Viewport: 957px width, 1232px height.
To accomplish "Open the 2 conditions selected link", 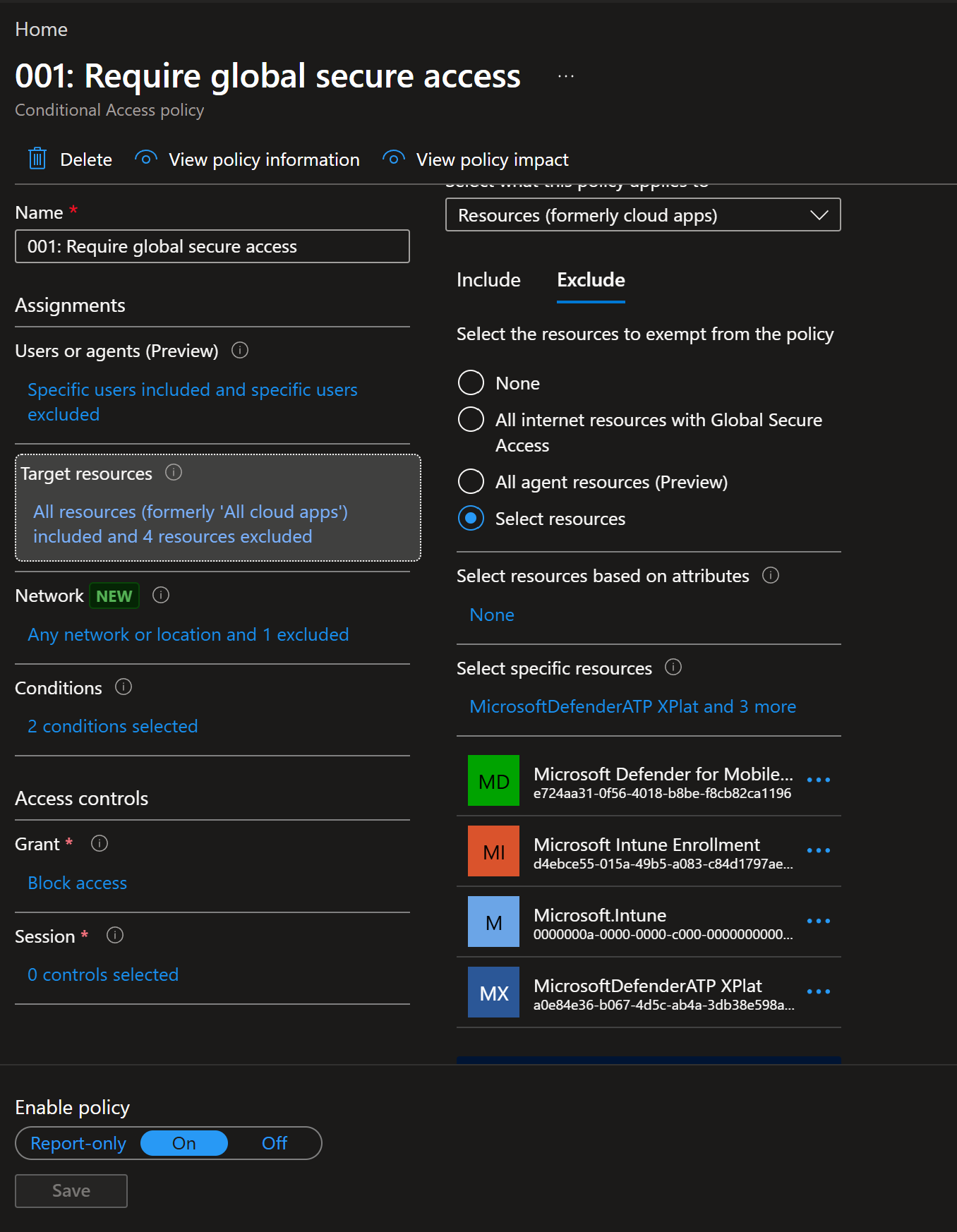I will (113, 726).
